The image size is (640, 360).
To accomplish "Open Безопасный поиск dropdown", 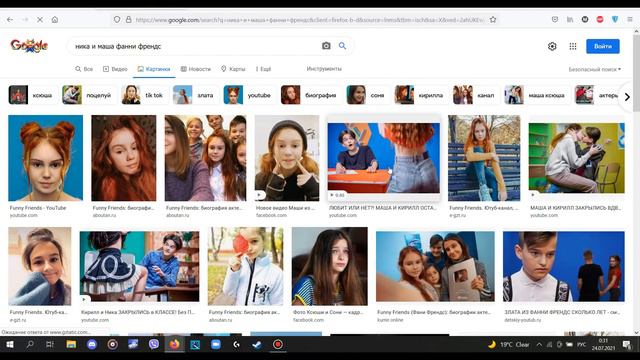I will click(595, 69).
